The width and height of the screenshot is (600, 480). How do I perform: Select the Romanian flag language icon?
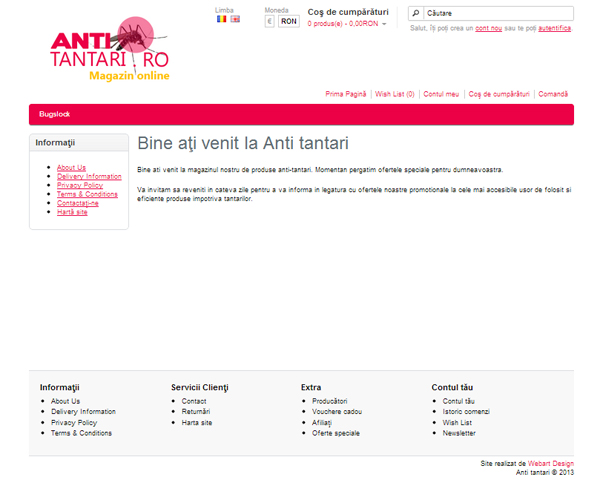pyautogui.click(x=221, y=20)
